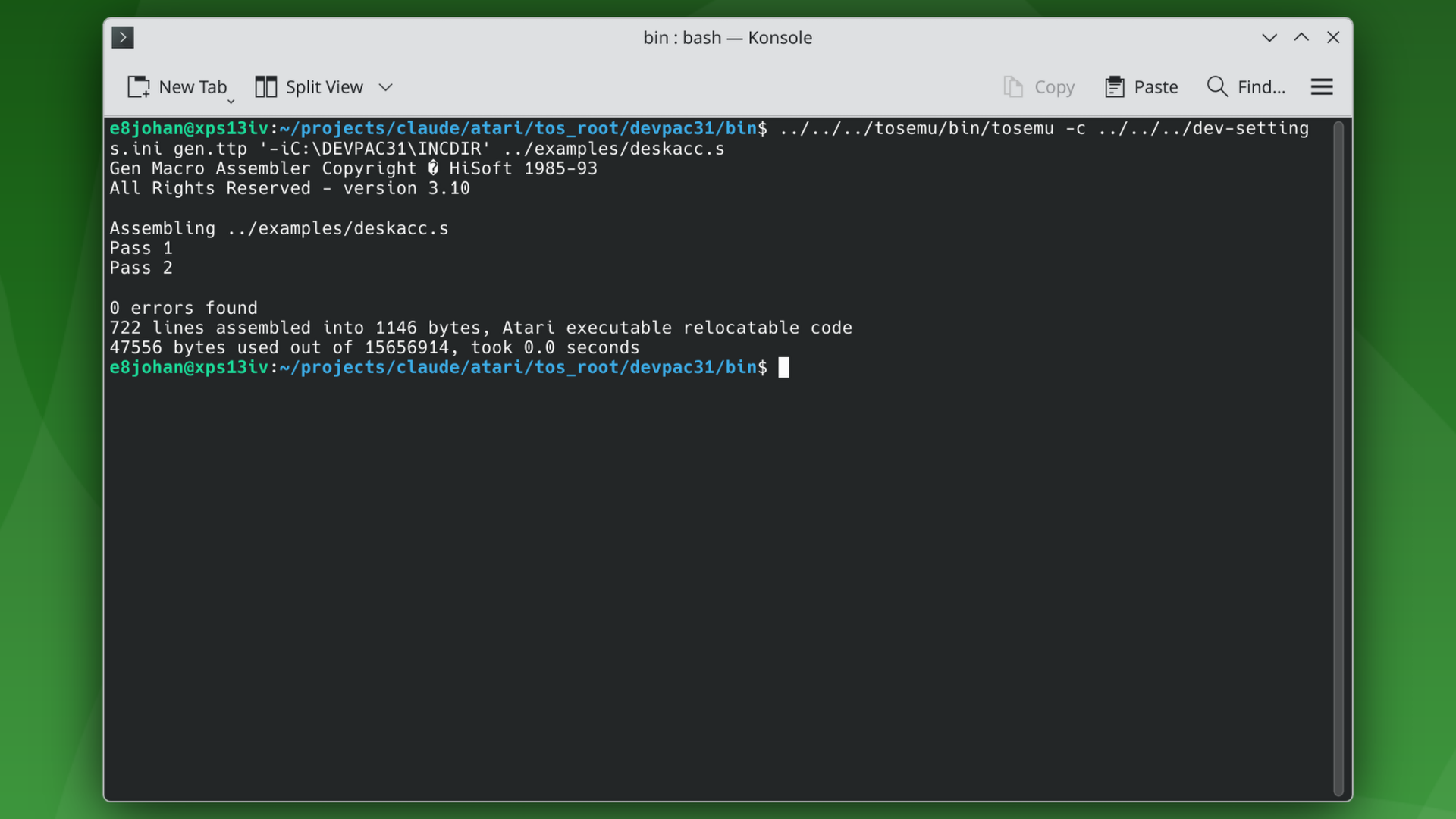The height and width of the screenshot is (819, 1456).
Task: Click the '0 errors found' line
Action: coord(184,308)
